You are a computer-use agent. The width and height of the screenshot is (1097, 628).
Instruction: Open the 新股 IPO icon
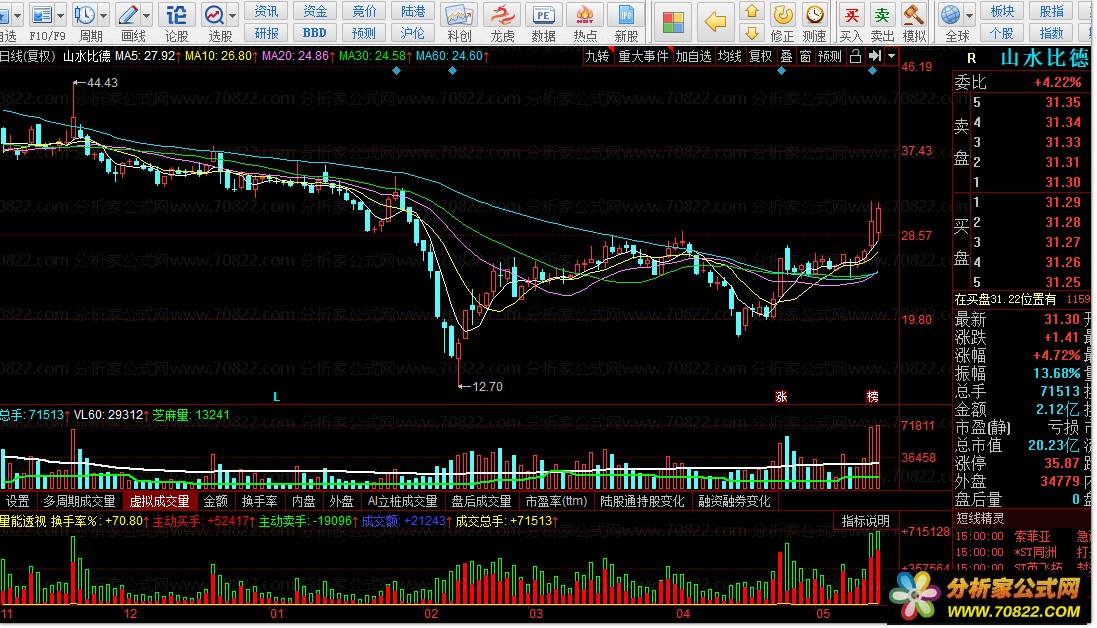click(626, 14)
